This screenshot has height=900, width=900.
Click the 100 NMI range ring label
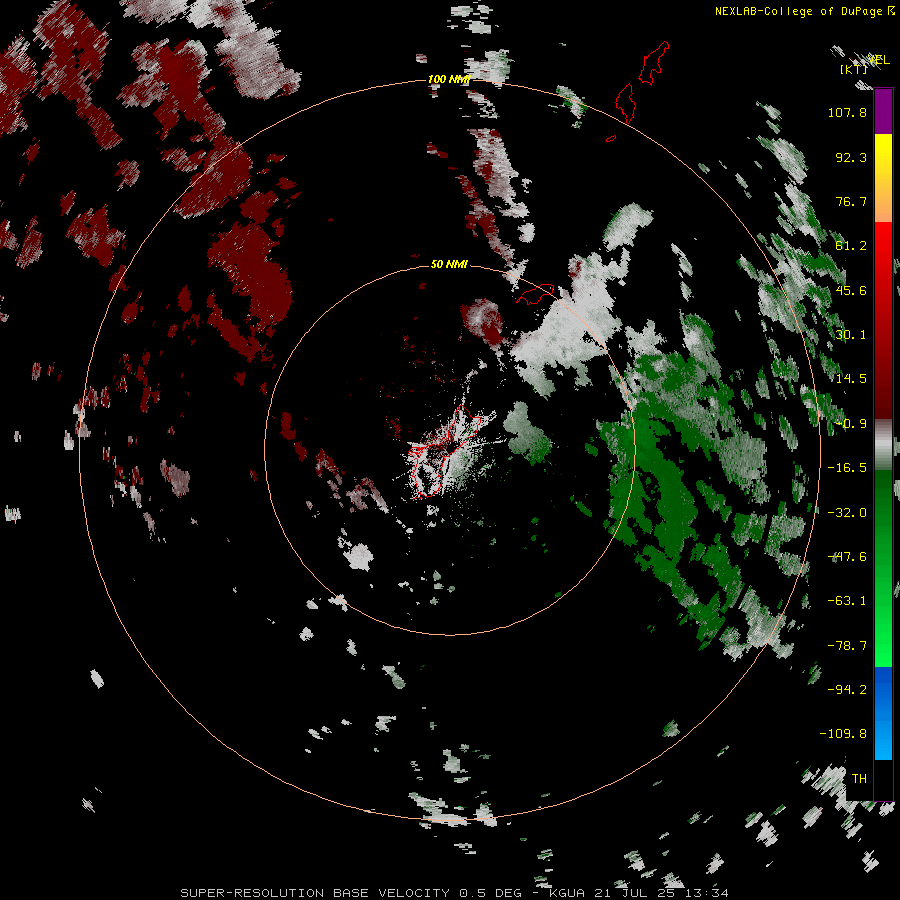pyautogui.click(x=449, y=79)
